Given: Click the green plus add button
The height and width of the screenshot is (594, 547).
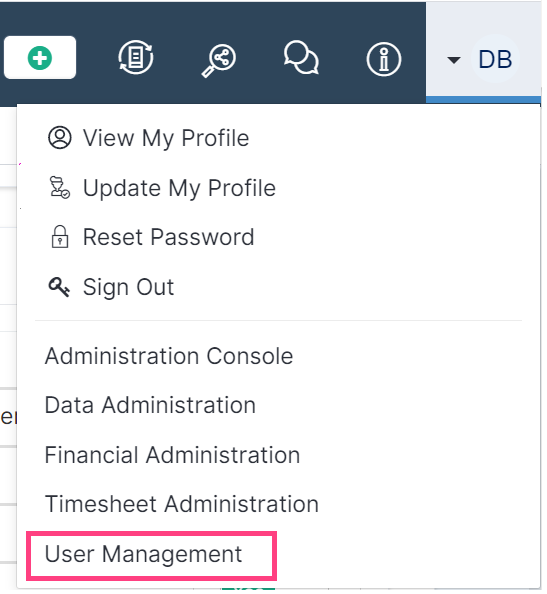Looking at the screenshot, I should pos(40,58).
